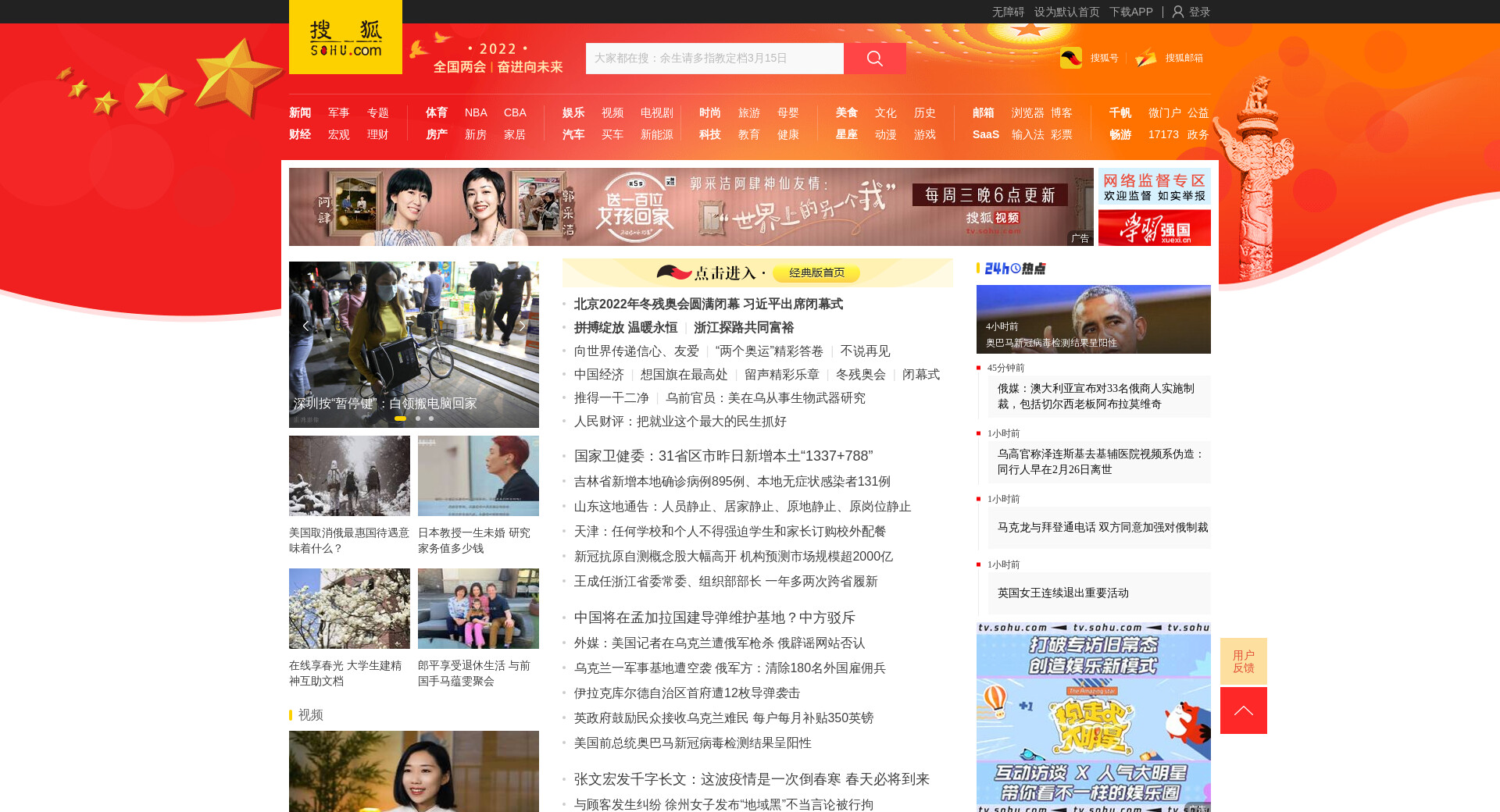The image size is (1500, 812).
Task: Open the 新闻 navigation category
Action: click(300, 112)
